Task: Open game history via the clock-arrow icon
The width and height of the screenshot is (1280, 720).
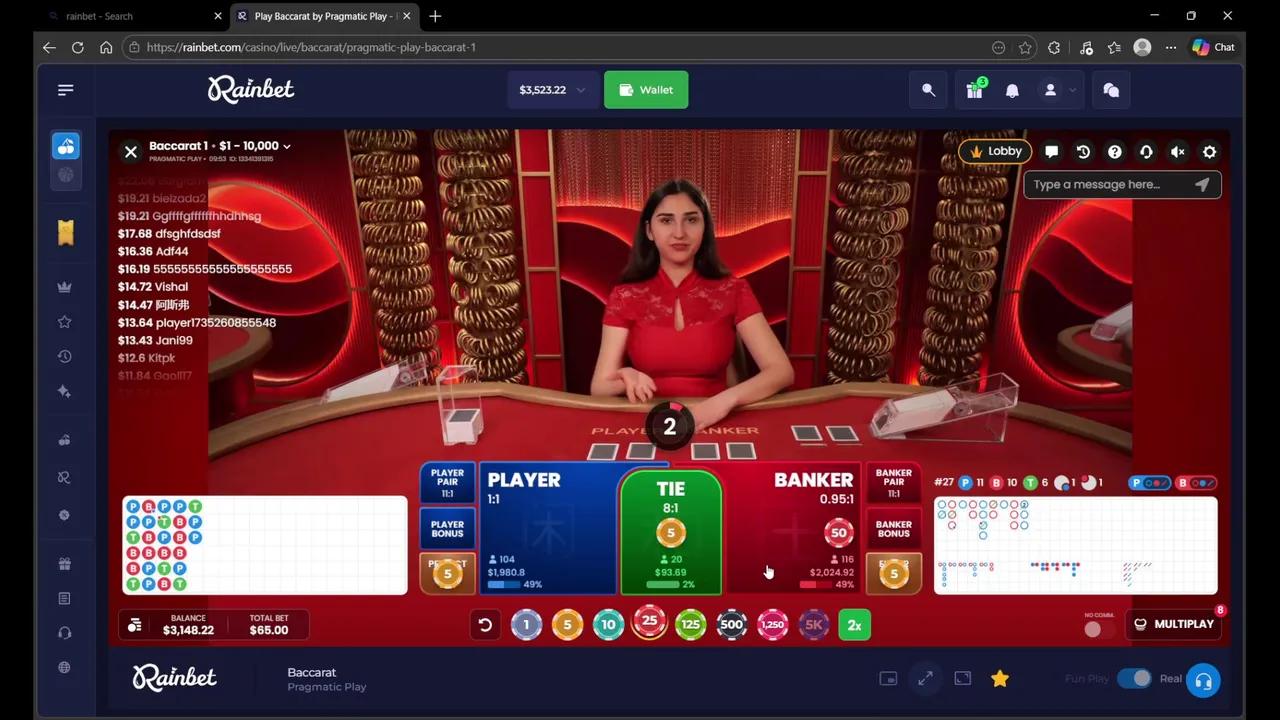Action: pyautogui.click(x=1083, y=151)
